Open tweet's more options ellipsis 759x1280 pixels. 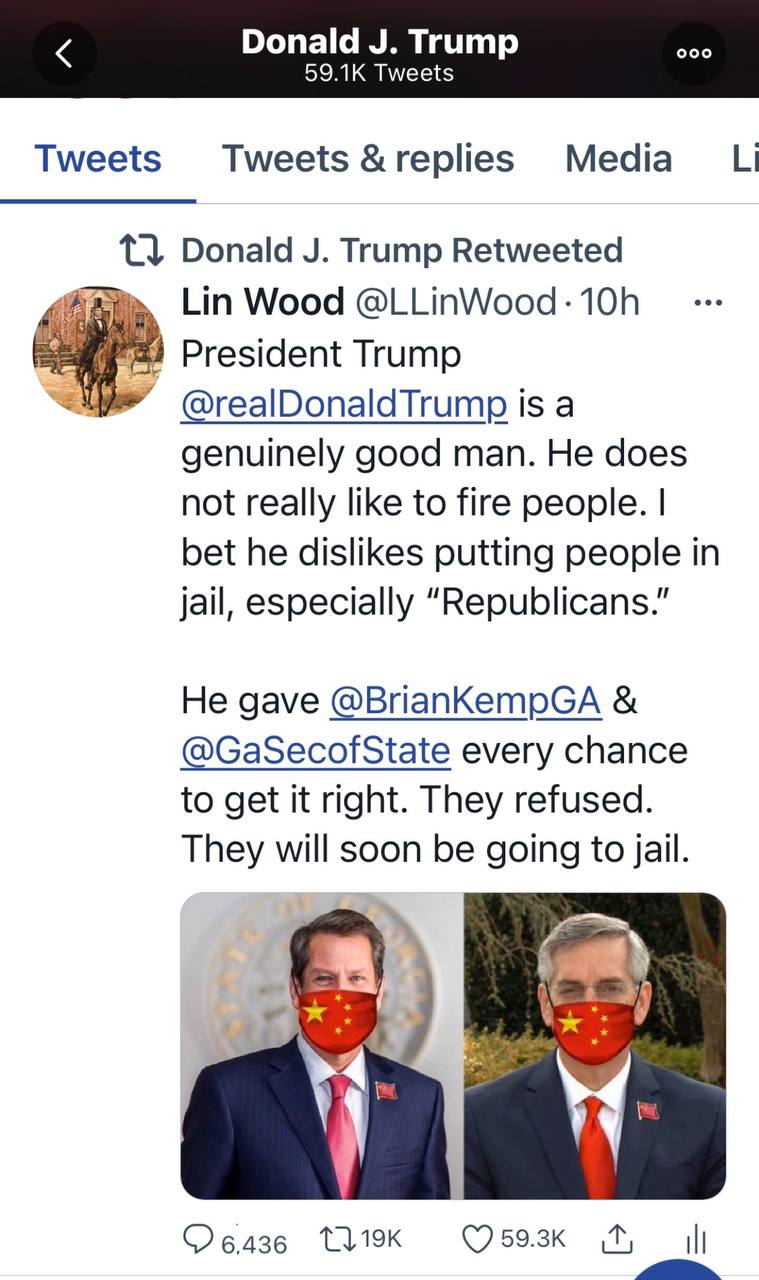point(707,301)
